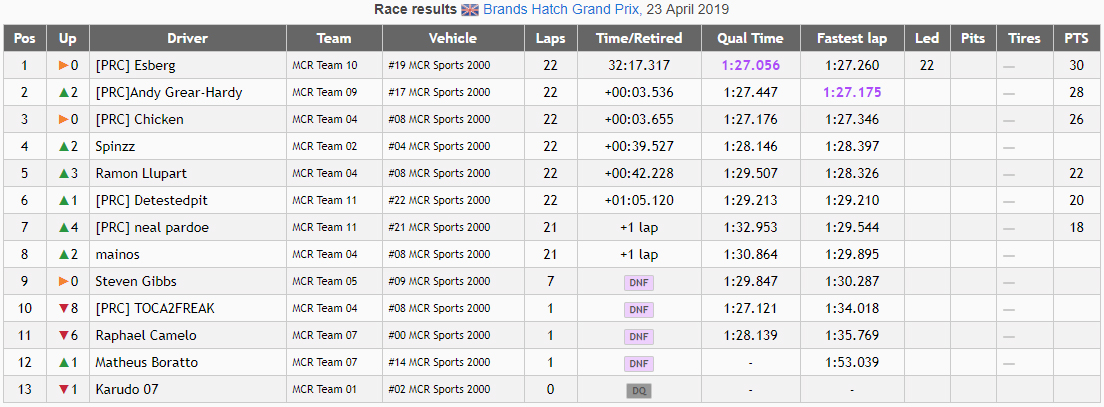Click the Up column header
The width and height of the screenshot is (1104, 407).
(x=68, y=38)
